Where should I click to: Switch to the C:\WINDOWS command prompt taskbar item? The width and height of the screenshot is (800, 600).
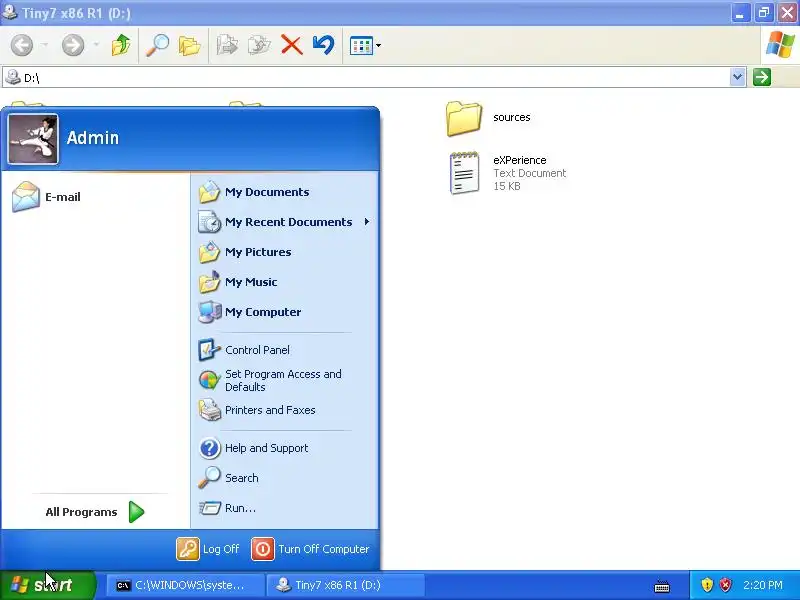pyautogui.click(x=186, y=585)
